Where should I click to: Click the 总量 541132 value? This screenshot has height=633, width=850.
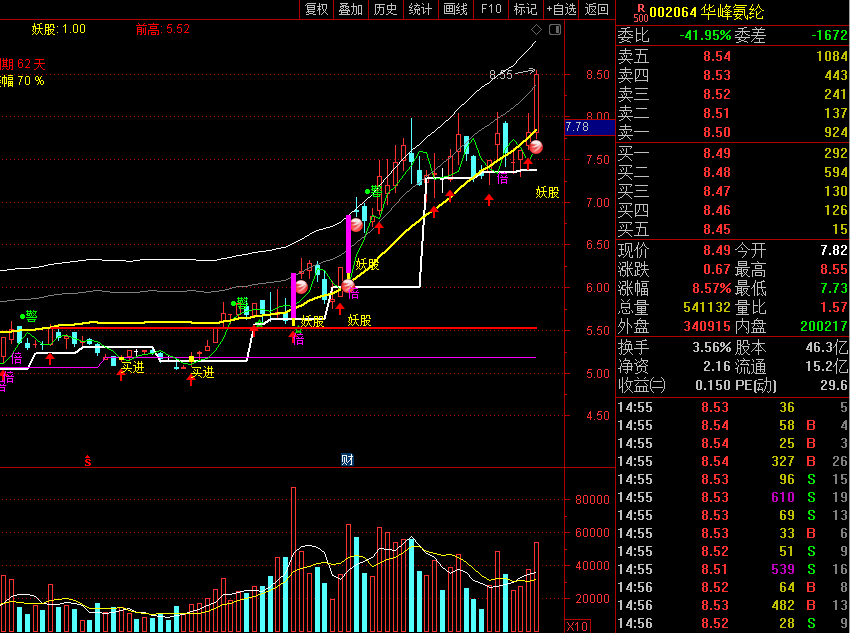click(707, 307)
